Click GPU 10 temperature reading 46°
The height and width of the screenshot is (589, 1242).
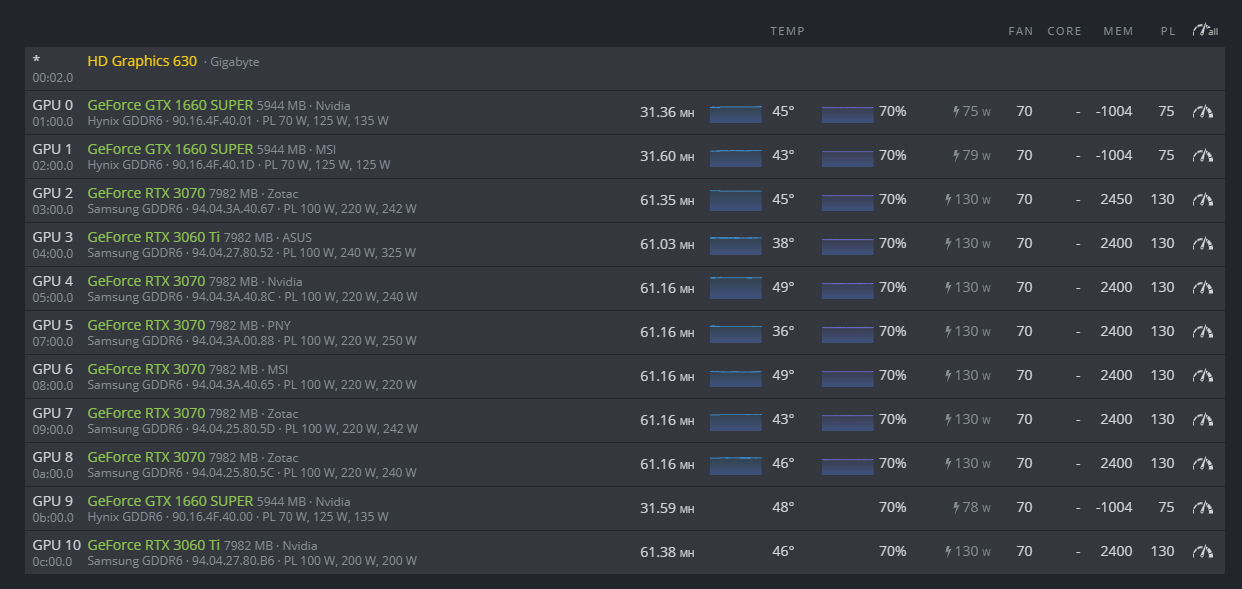coord(783,552)
